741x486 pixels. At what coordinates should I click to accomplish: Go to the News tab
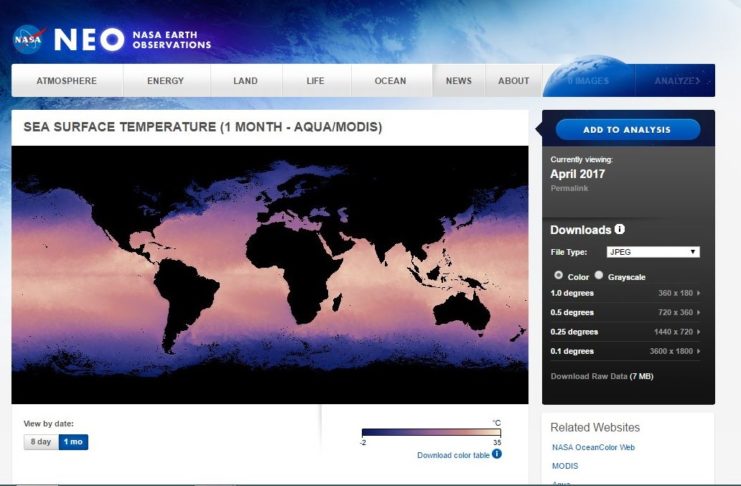click(x=459, y=81)
